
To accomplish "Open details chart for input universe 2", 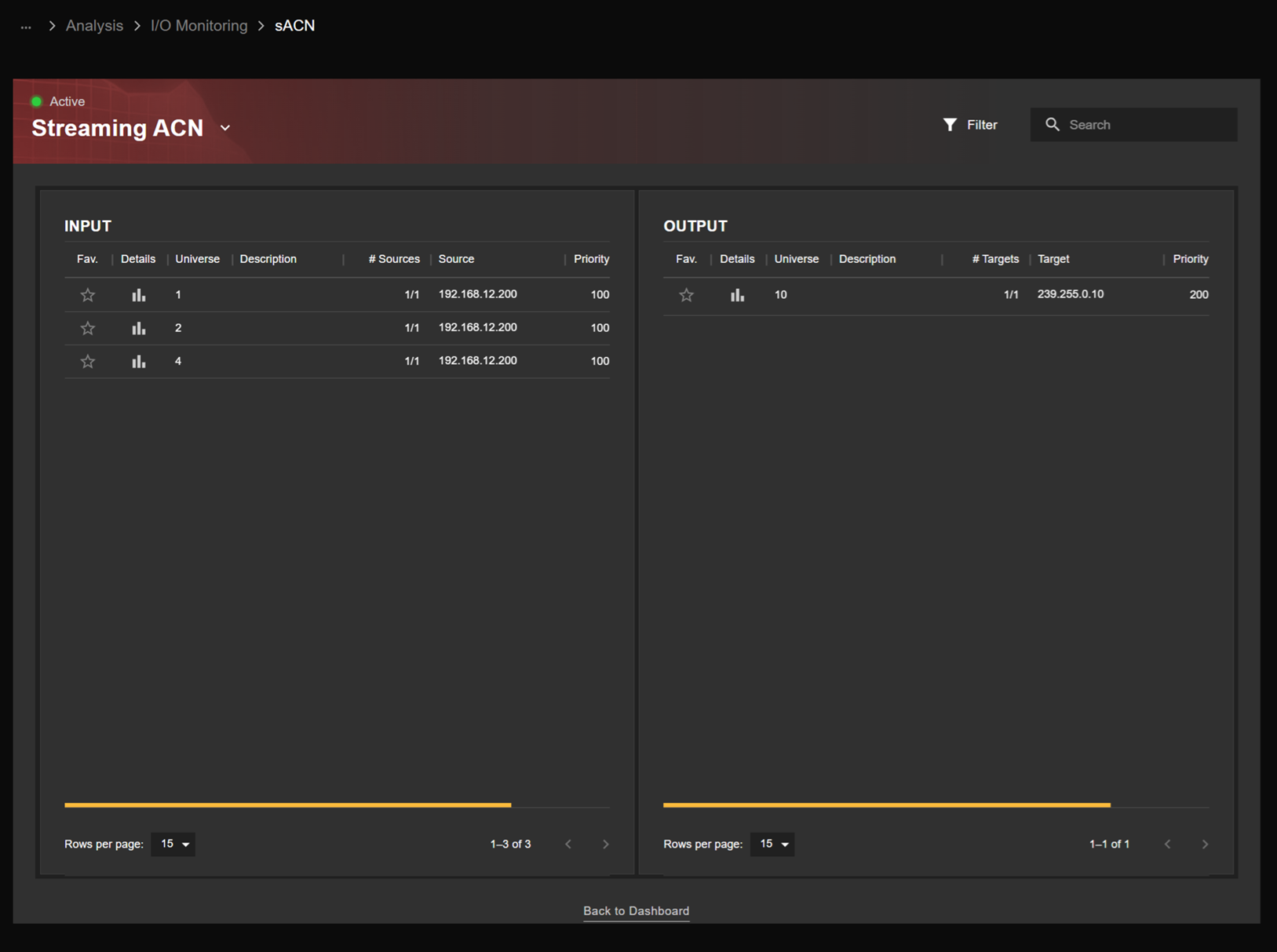I will [139, 328].
